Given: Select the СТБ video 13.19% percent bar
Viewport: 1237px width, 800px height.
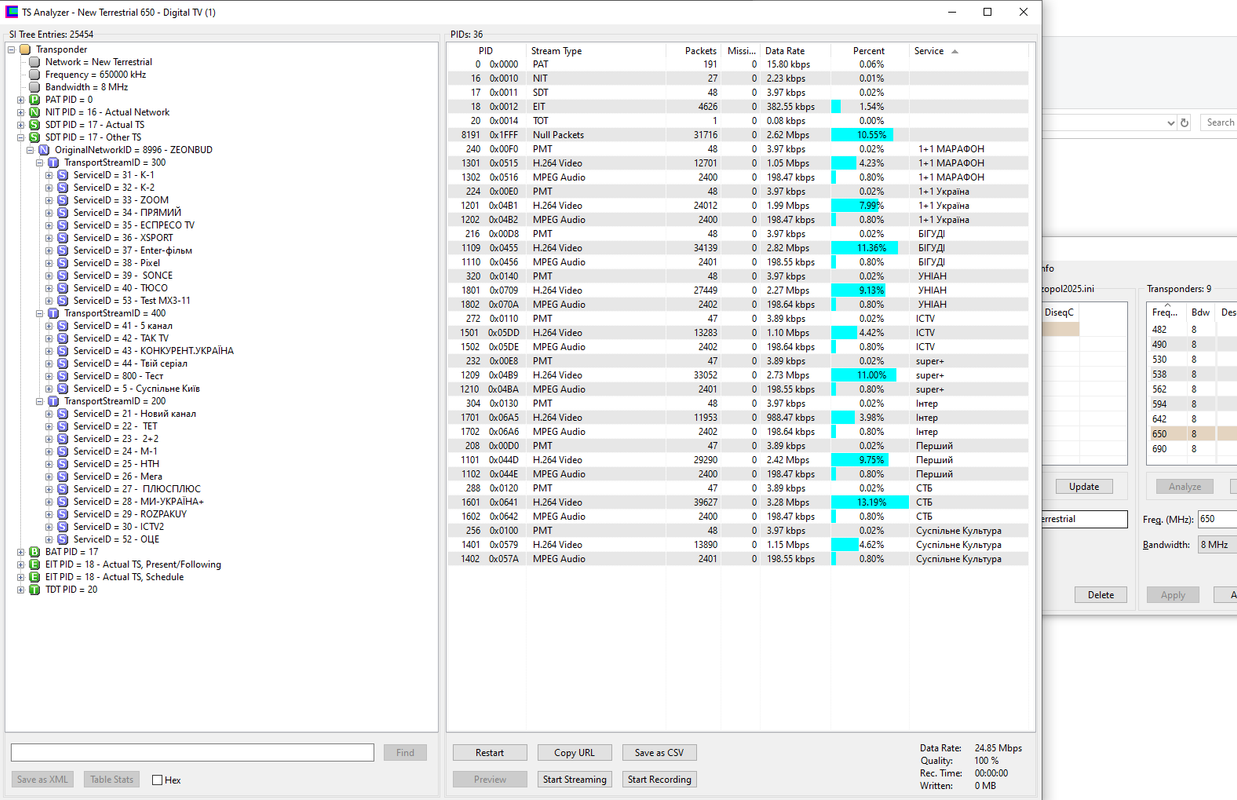Looking at the screenshot, I should [x=869, y=502].
